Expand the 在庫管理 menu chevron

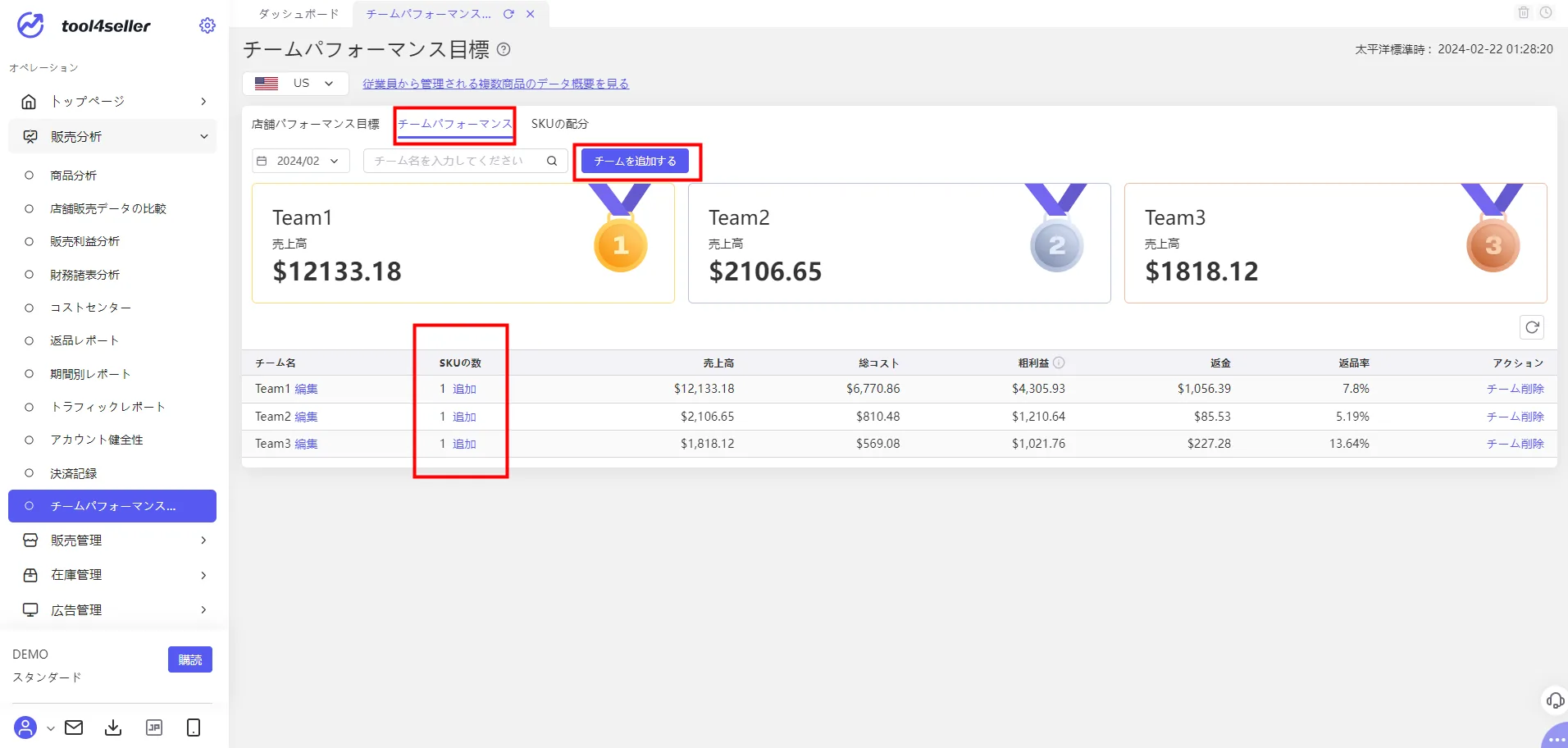point(203,575)
